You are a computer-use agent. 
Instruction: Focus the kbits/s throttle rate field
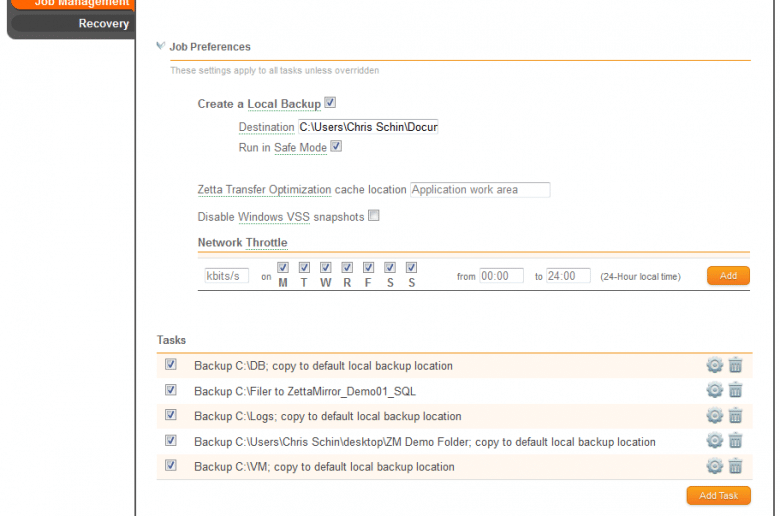click(226, 276)
